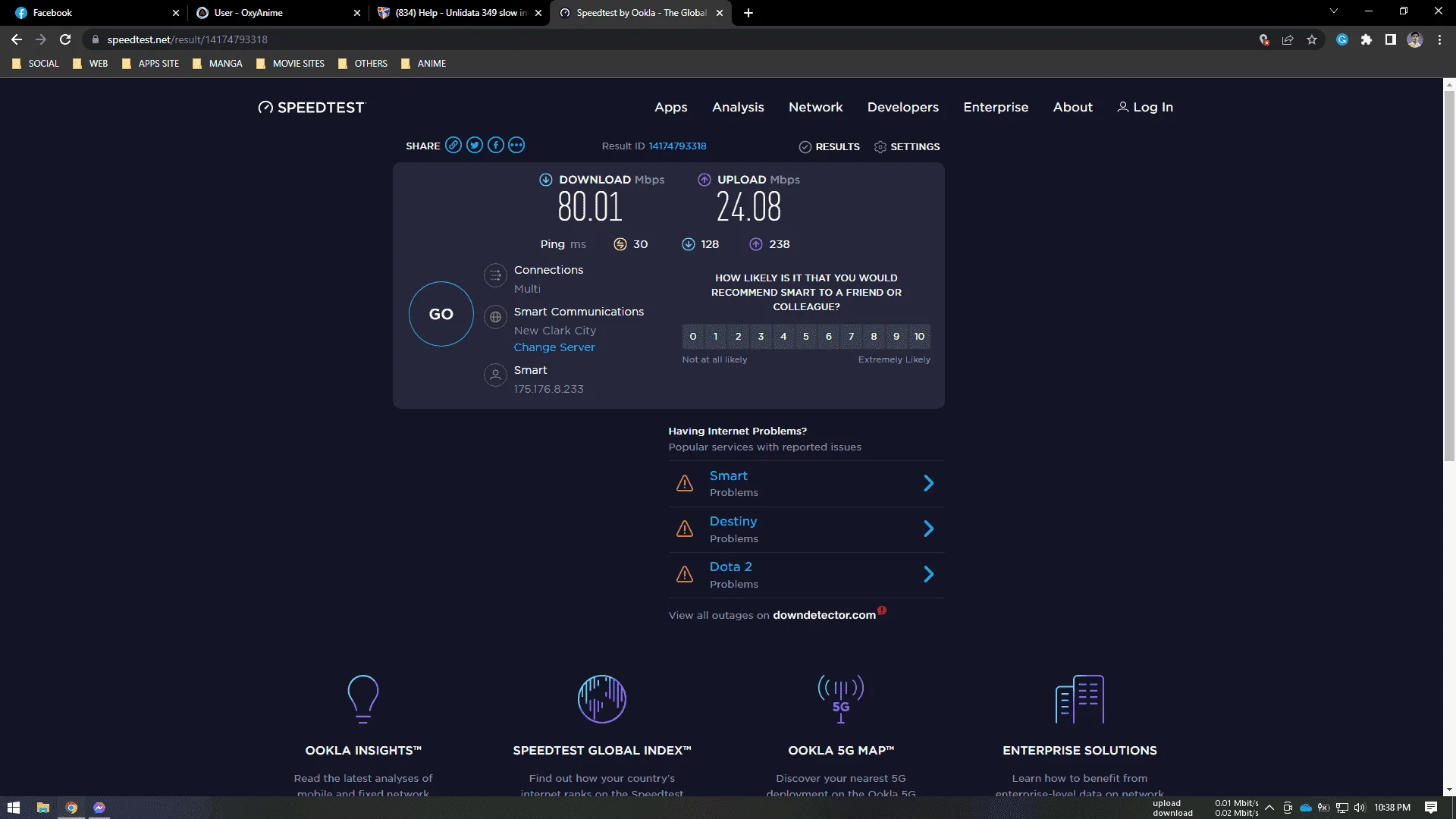Open speedtest SETTINGS
The width and height of the screenshot is (1456, 819).
click(907, 147)
